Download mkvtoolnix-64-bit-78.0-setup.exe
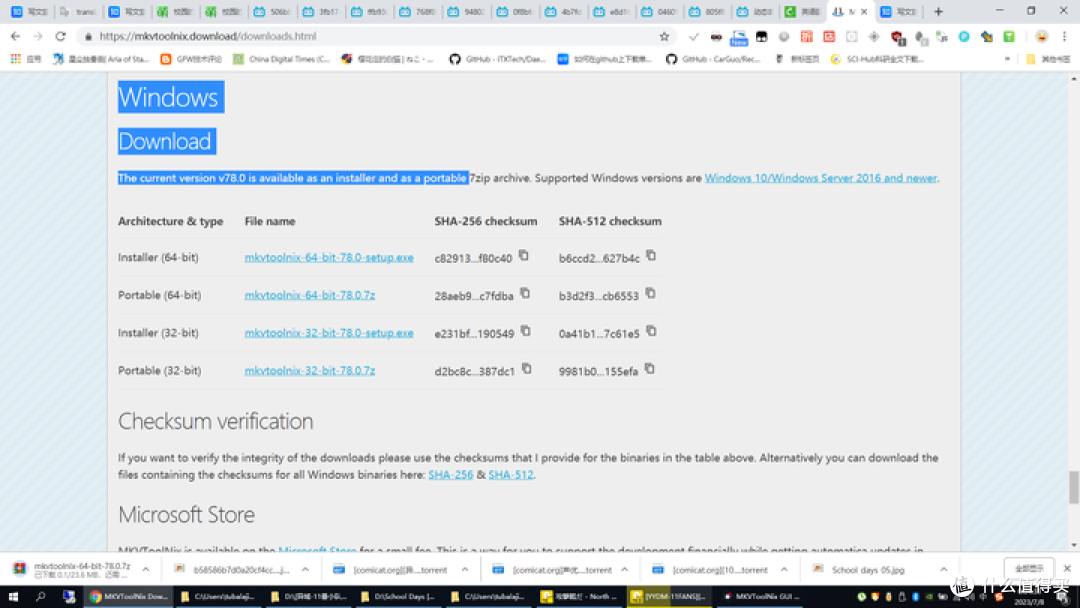This screenshot has width=1080, height=608. [328, 258]
